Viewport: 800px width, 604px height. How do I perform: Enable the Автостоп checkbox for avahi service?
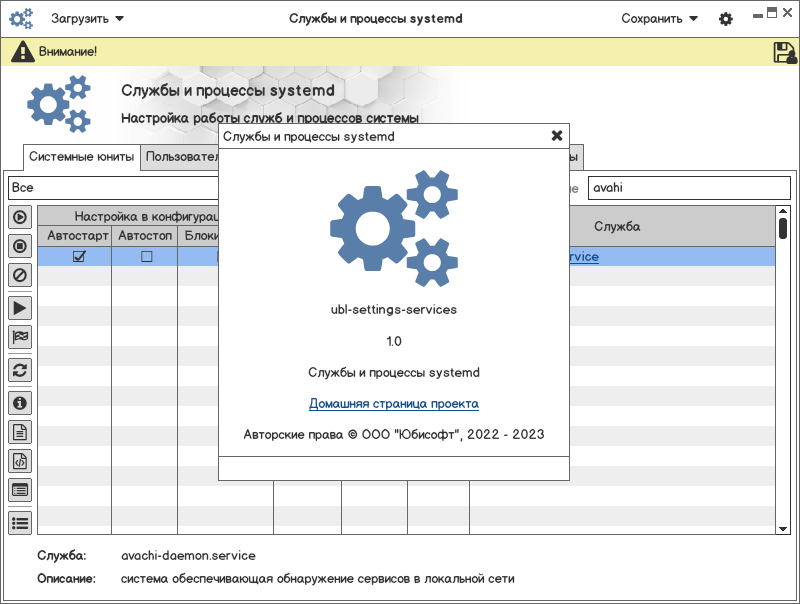(146, 257)
